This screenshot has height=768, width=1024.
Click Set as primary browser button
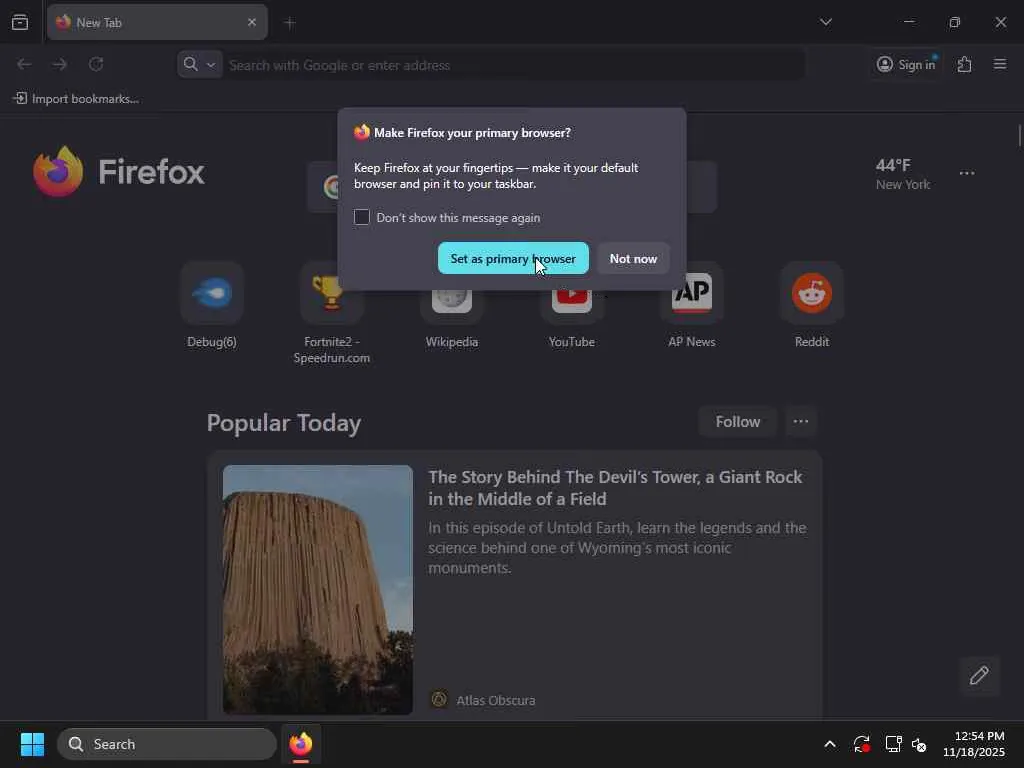(513, 259)
